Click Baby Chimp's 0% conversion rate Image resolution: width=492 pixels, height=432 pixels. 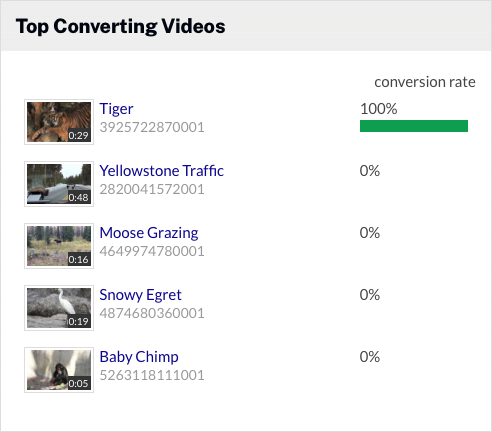[370, 357]
